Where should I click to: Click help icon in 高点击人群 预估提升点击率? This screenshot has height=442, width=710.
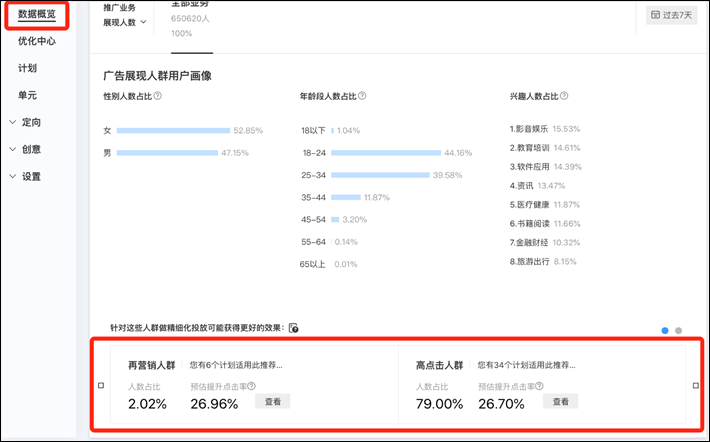(x=540, y=386)
